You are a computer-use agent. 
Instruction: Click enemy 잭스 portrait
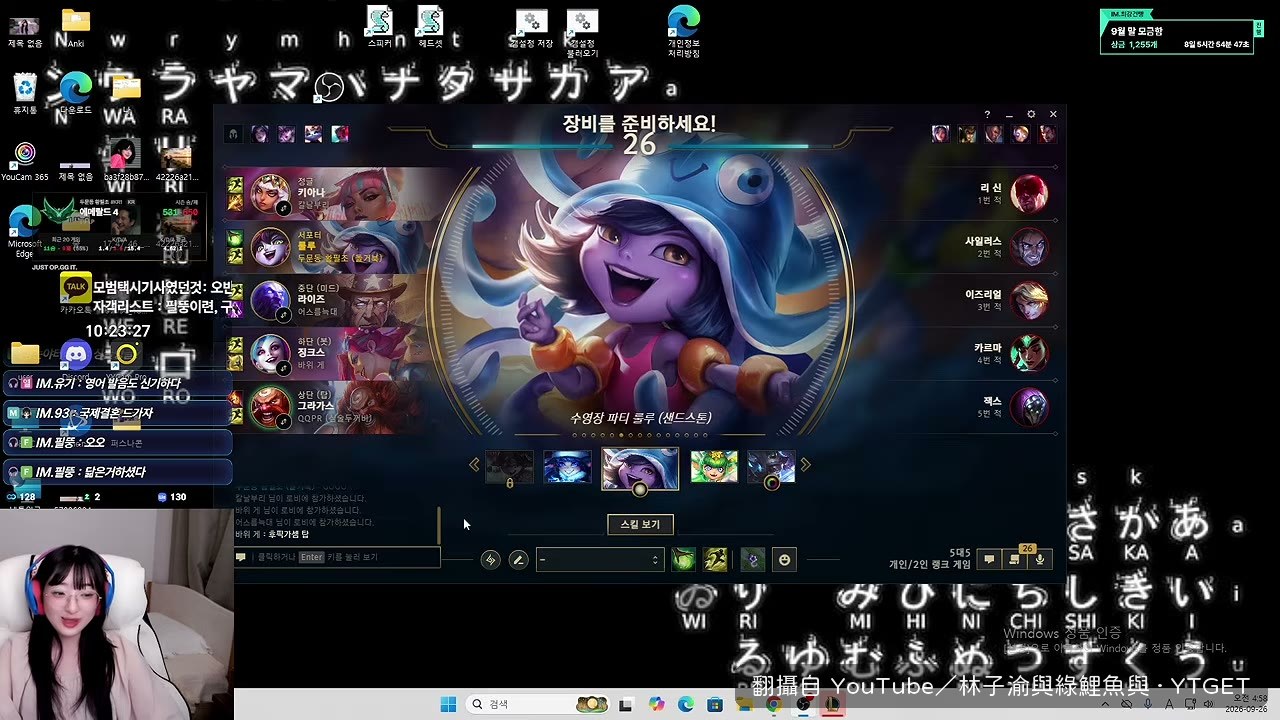pos(1029,407)
